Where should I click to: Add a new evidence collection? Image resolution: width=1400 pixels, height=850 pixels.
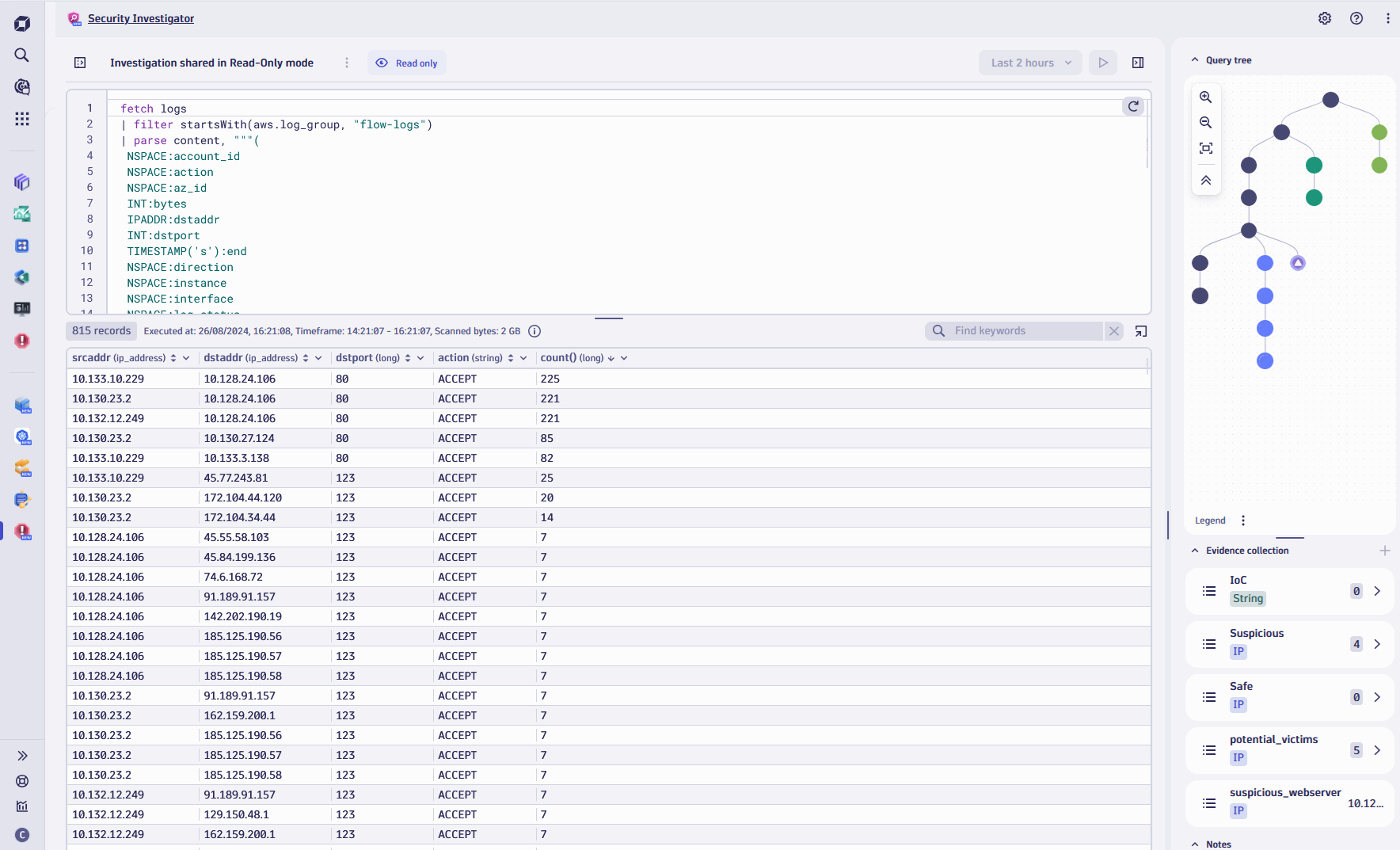tap(1384, 551)
